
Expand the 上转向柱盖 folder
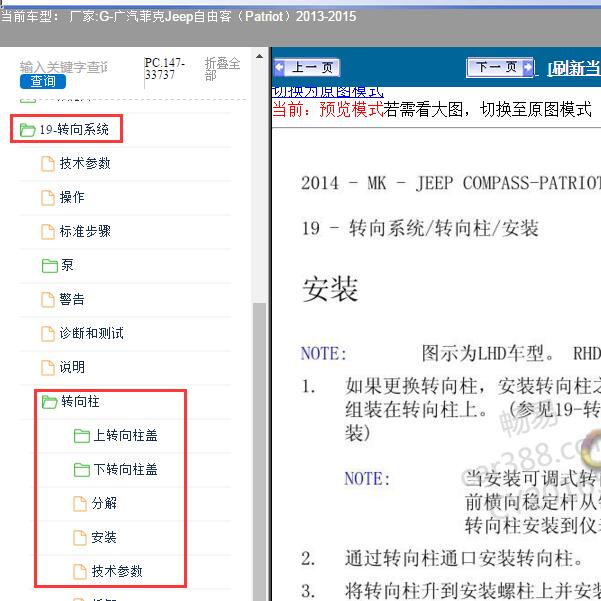click(x=125, y=435)
